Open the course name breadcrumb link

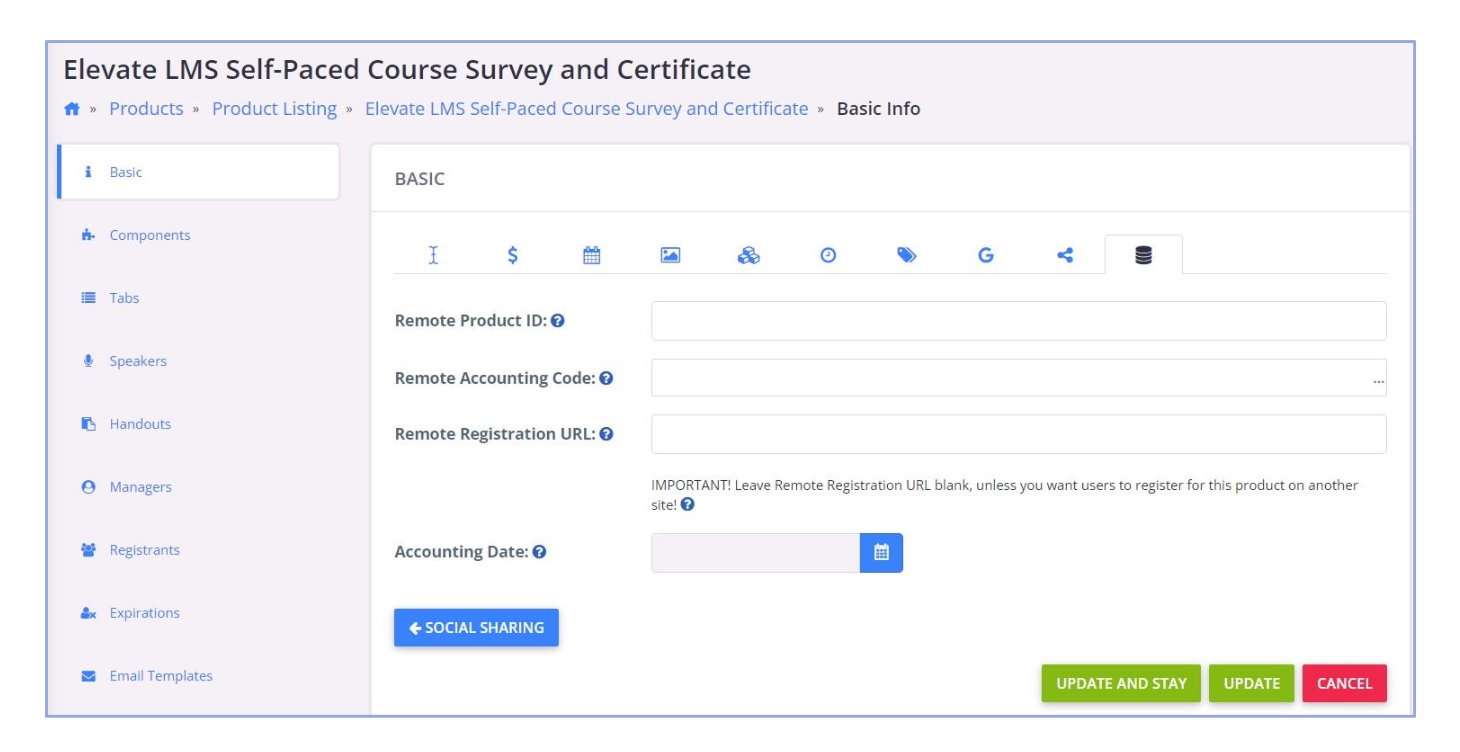tap(586, 109)
